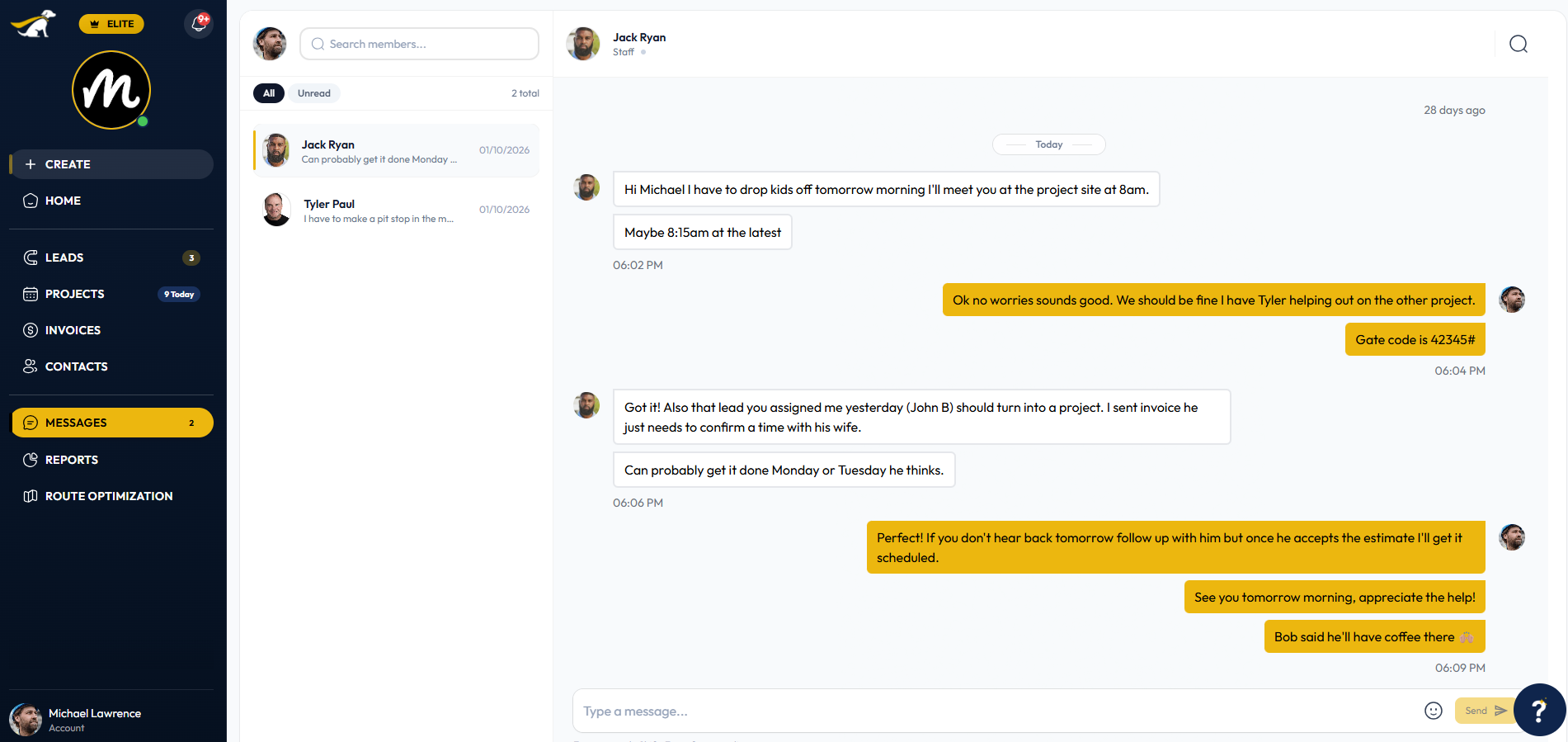The width and height of the screenshot is (1568, 742).
Task: Open PROJECTS in the sidebar
Action: (111, 294)
